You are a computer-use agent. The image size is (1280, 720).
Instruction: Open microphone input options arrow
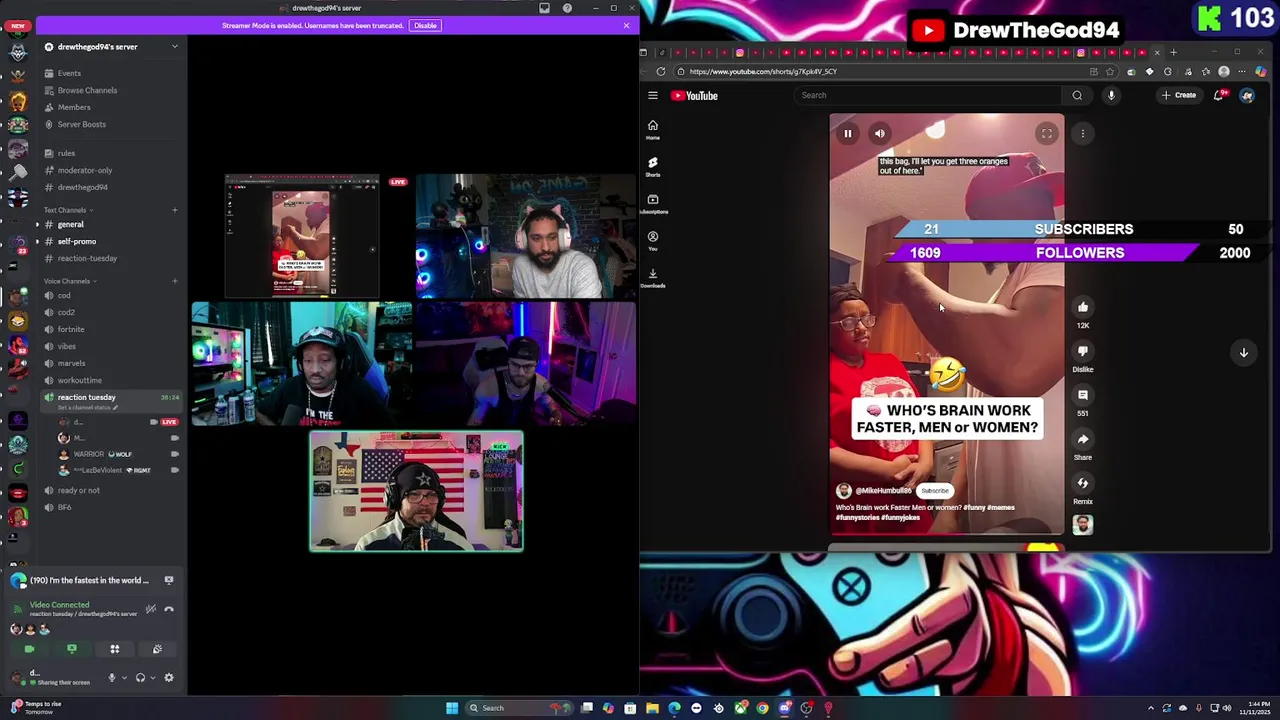point(124,677)
